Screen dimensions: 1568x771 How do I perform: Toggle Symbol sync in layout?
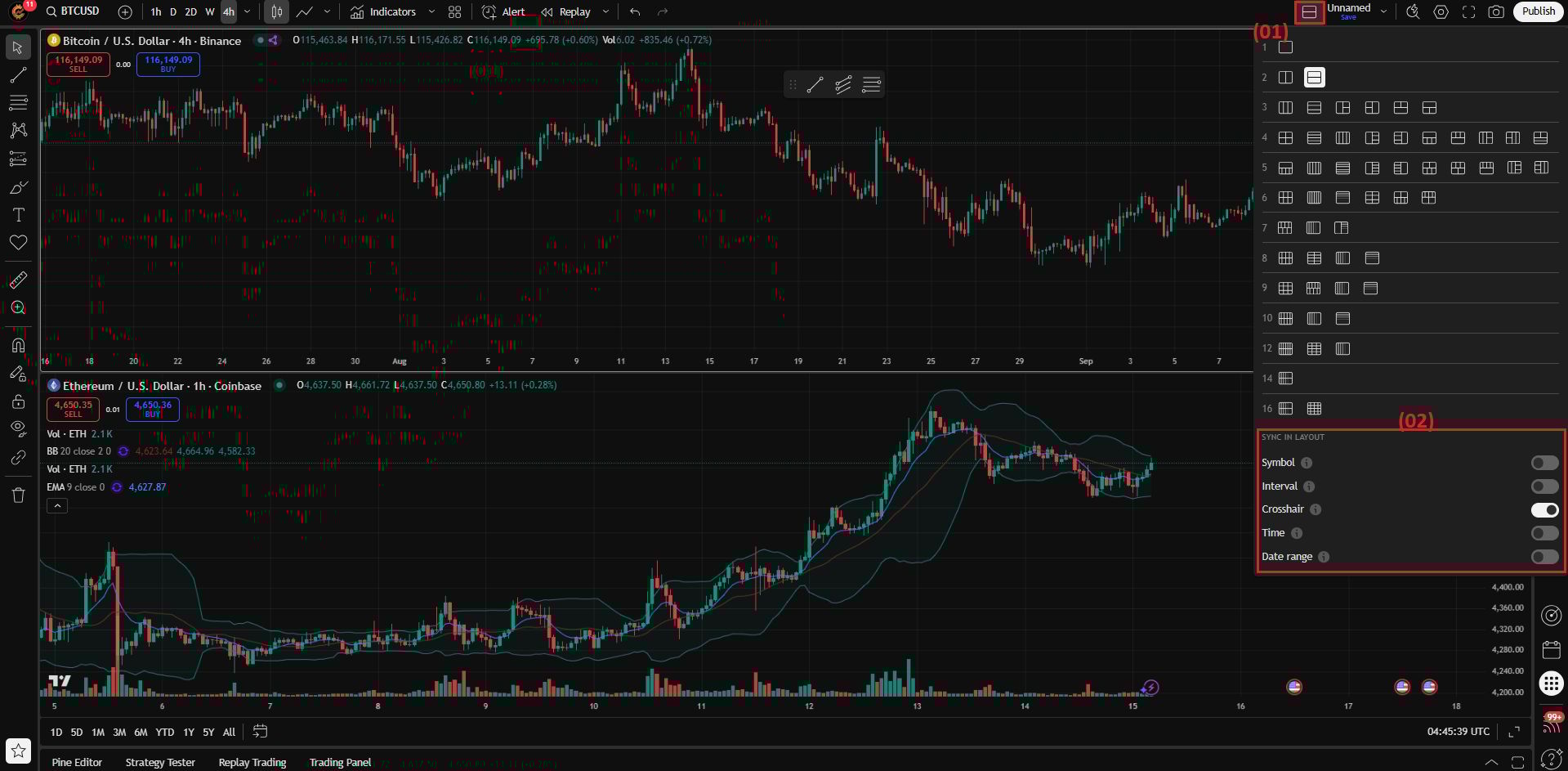(x=1544, y=463)
